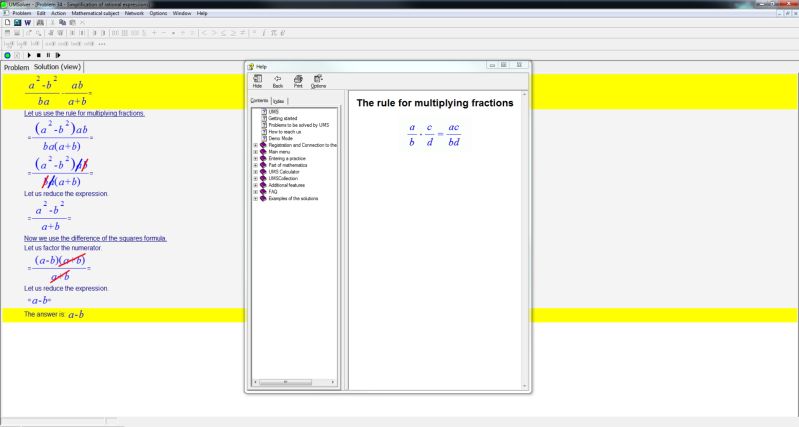
Task: Expand the UMS Calculator topic
Action: coord(256,172)
